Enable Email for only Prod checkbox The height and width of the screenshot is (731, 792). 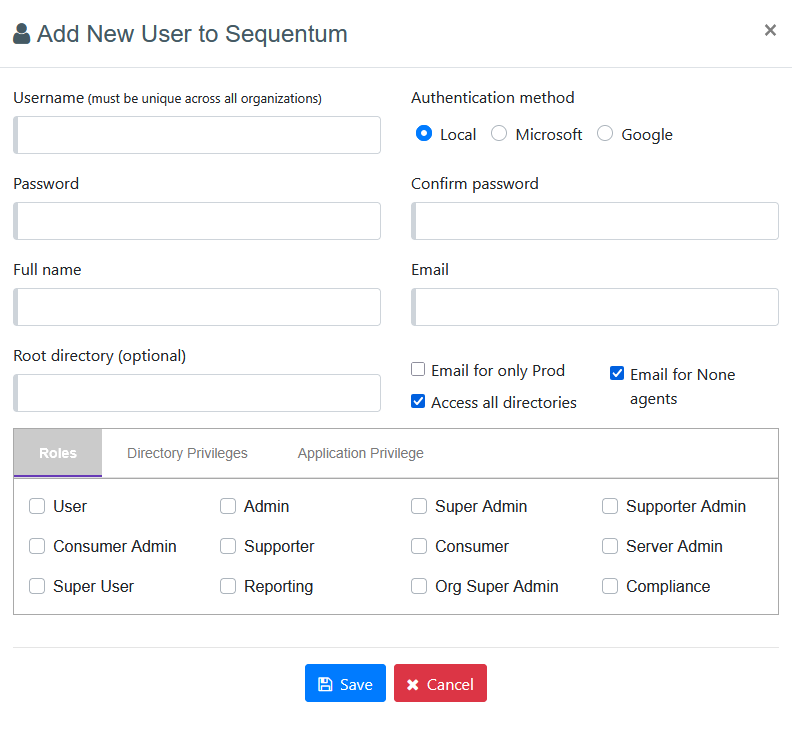point(419,370)
